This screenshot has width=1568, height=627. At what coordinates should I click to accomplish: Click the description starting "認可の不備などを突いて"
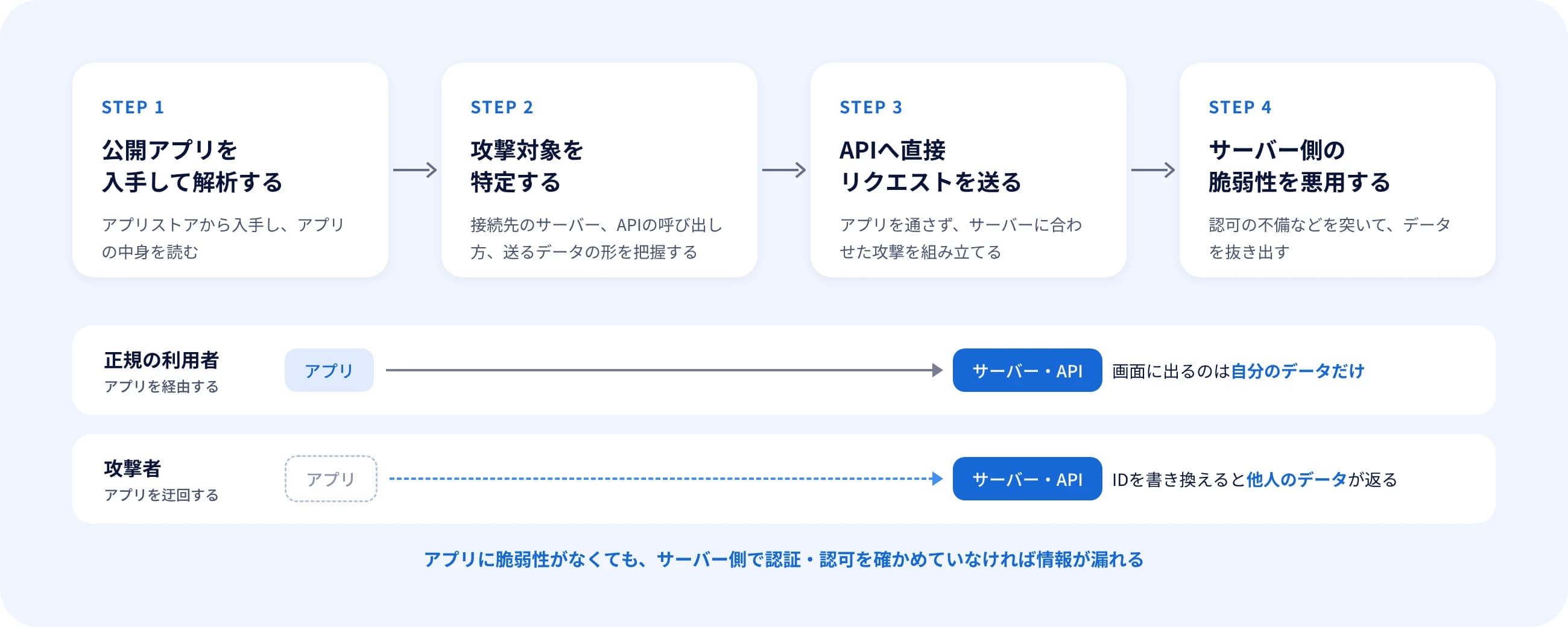pos(1330,238)
